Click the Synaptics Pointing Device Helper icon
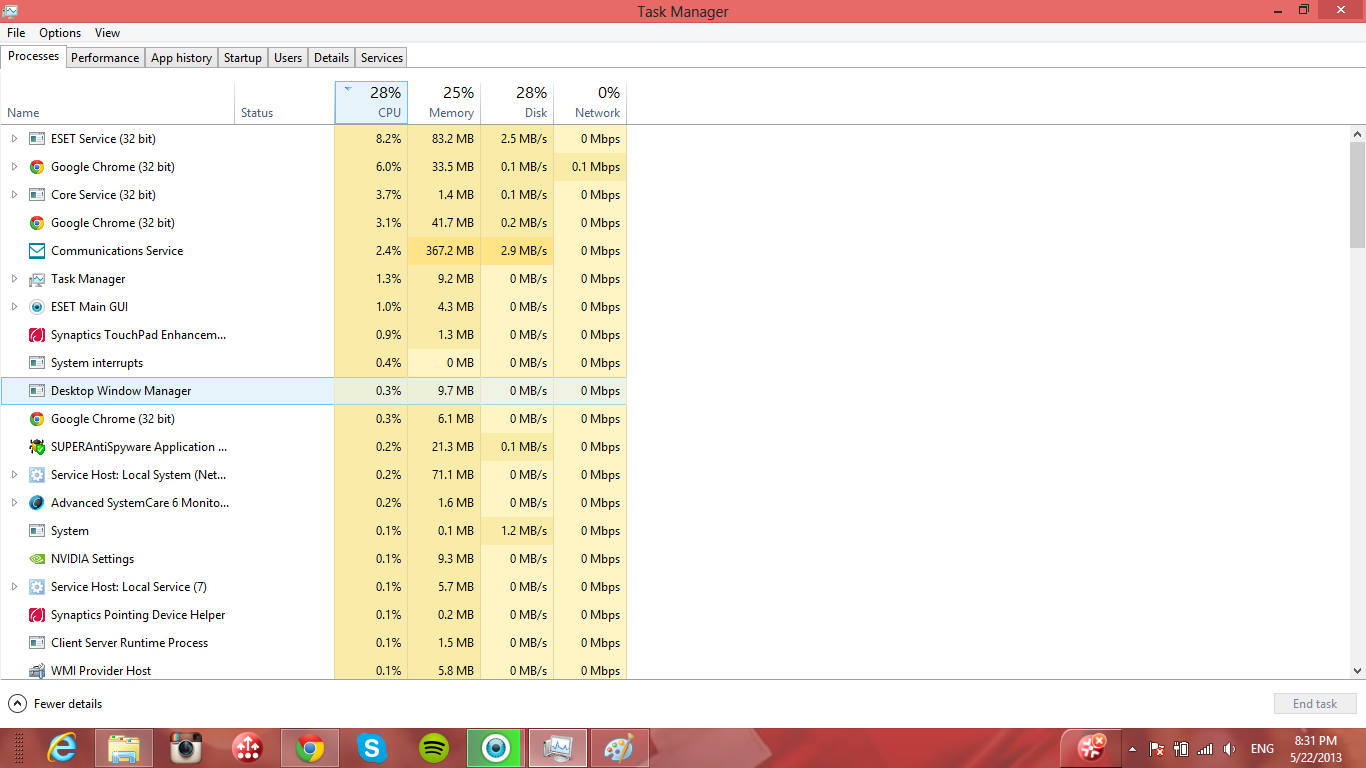Screen dimensions: 1366x768 click(x=37, y=615)
